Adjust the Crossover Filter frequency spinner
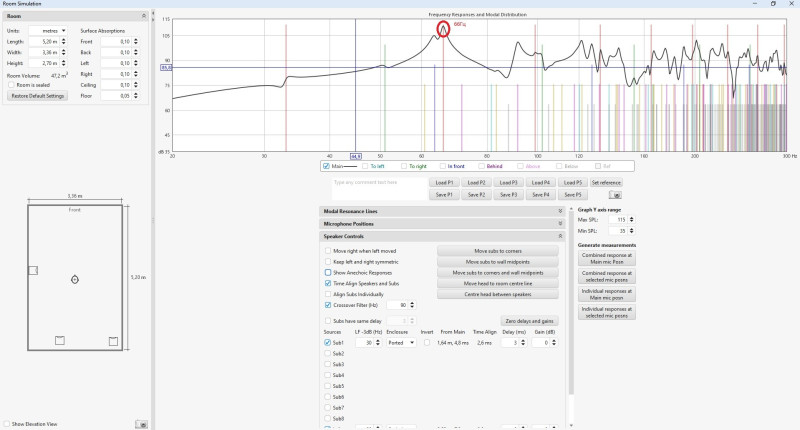Viewport: 800px width, 430px height. coord(412,305)
